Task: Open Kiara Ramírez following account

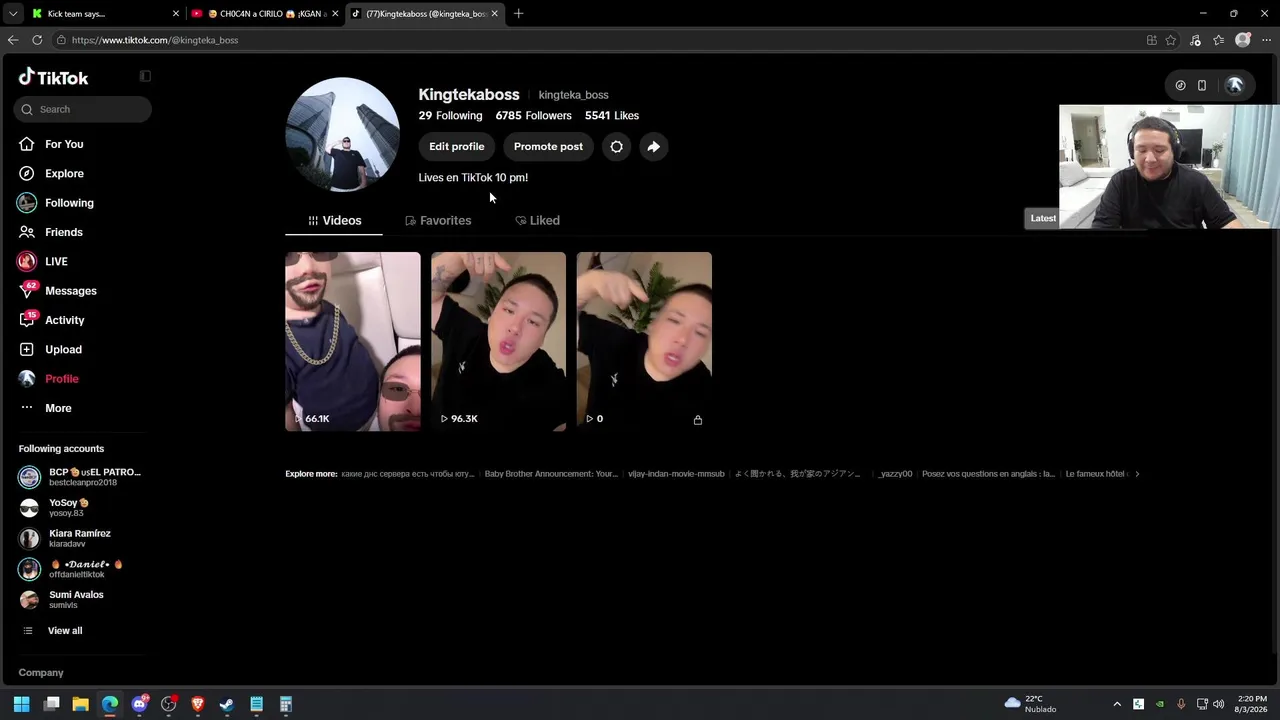Action: coord(82,538)
